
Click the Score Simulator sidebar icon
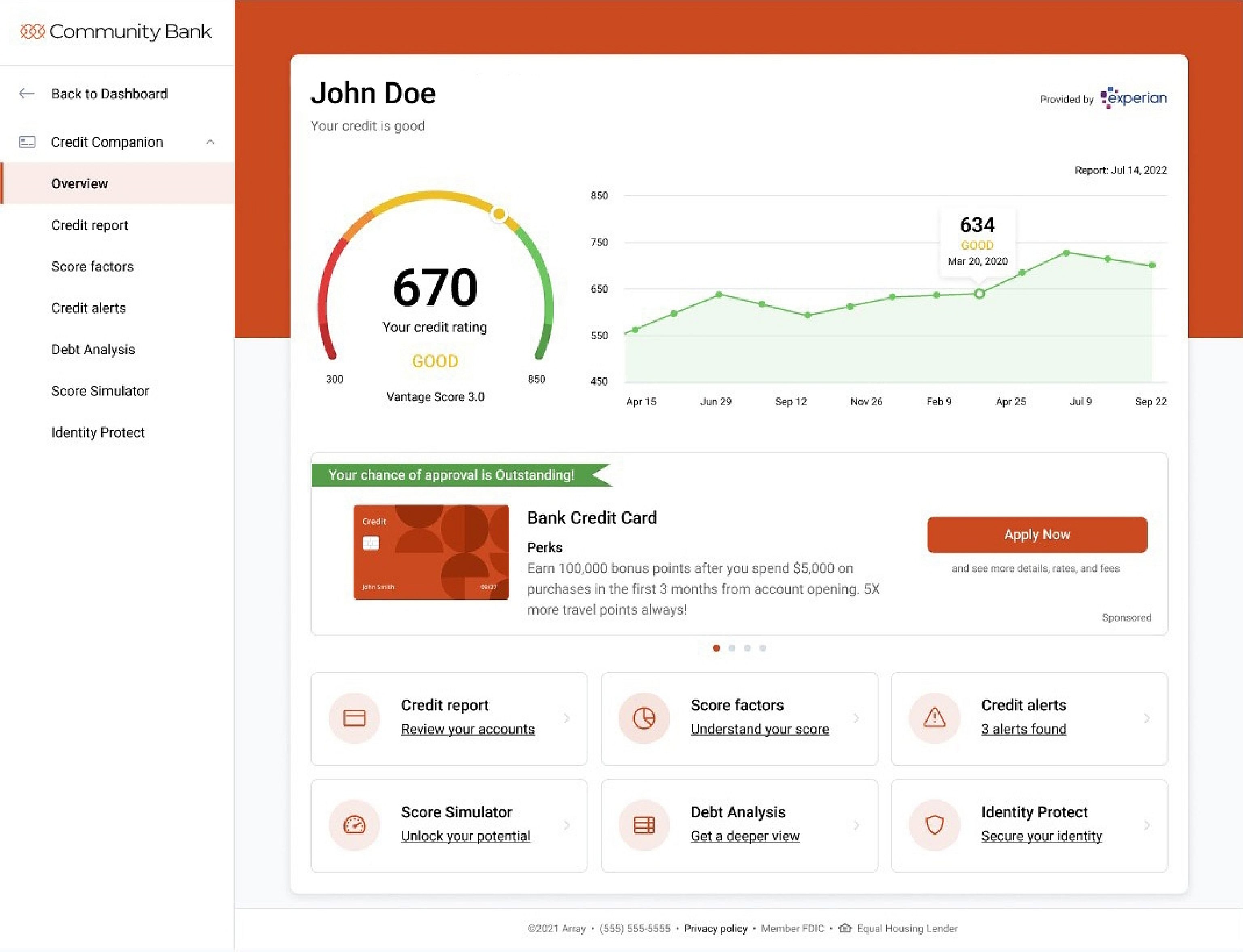click(100, 391)
